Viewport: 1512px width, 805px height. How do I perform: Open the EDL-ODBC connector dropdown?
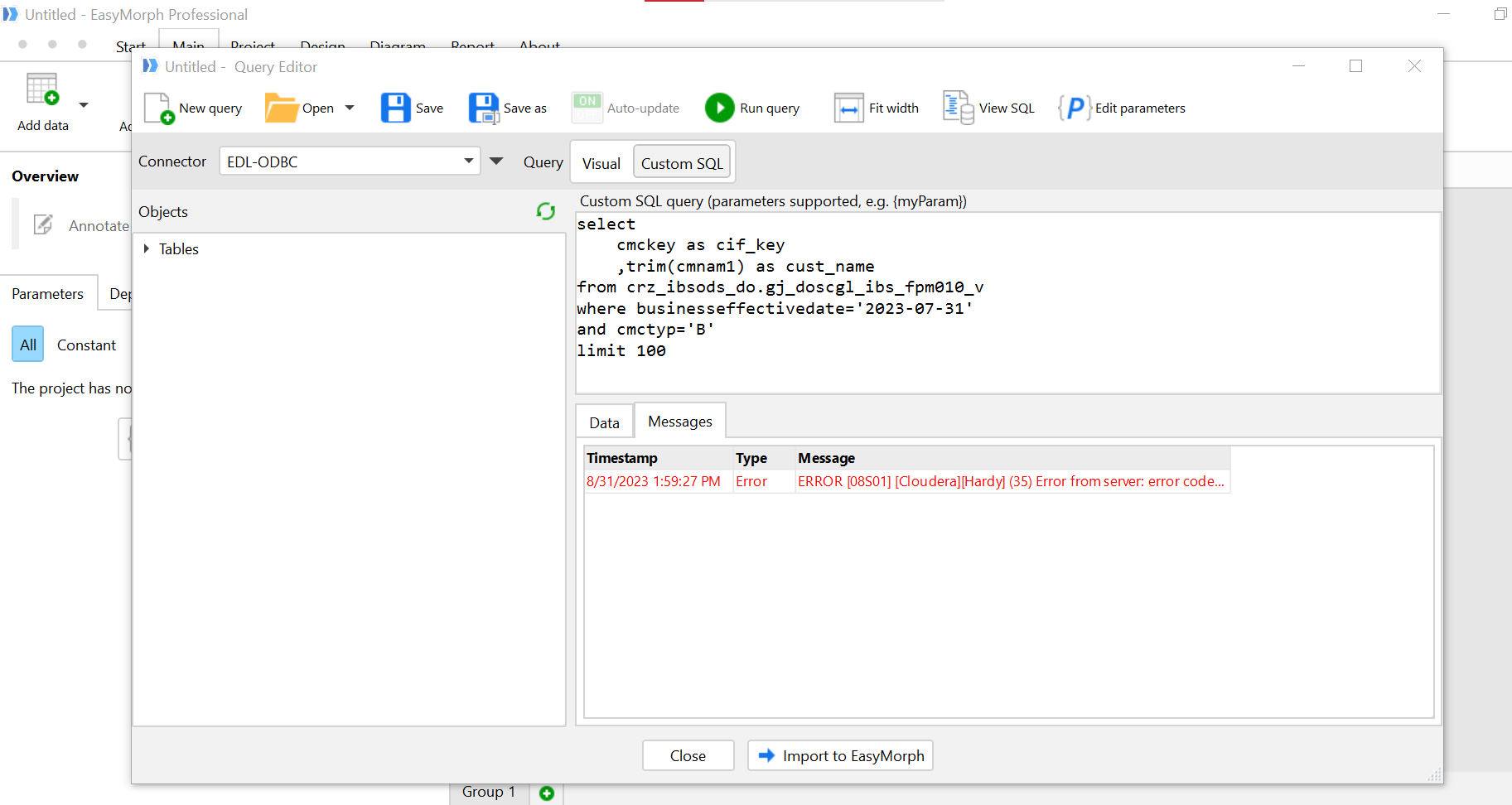pos(350,161)
